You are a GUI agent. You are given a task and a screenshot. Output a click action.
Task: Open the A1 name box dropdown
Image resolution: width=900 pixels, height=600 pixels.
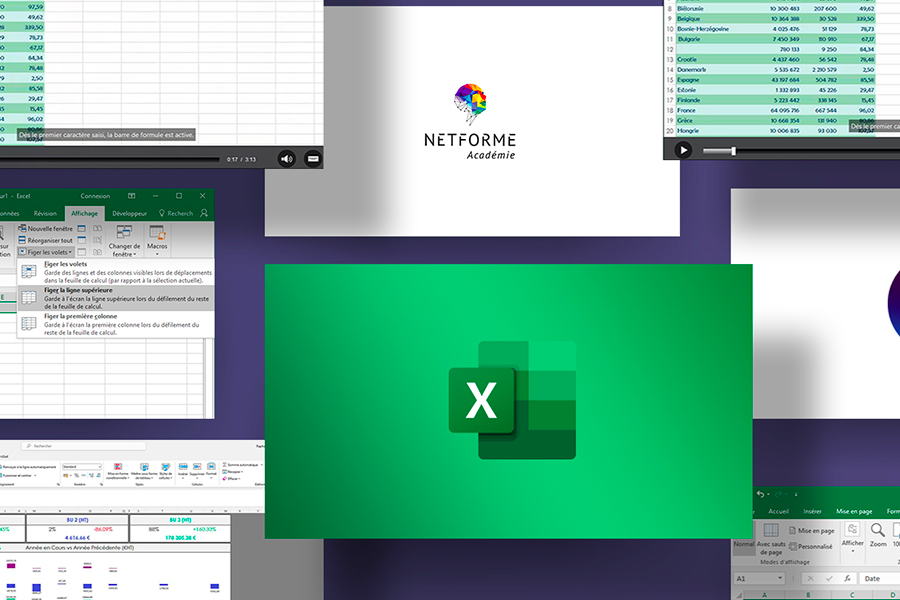pos(780,578)
